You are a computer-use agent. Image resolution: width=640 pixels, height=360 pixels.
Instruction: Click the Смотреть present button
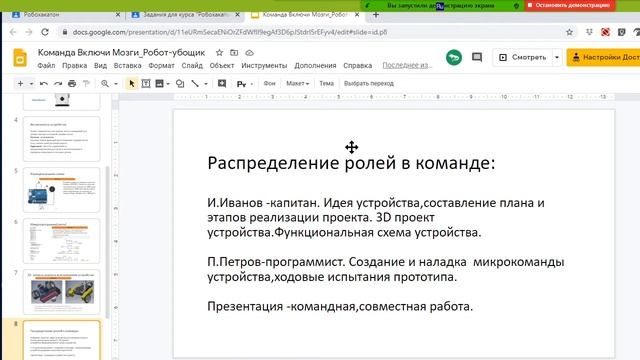[523, 58]
